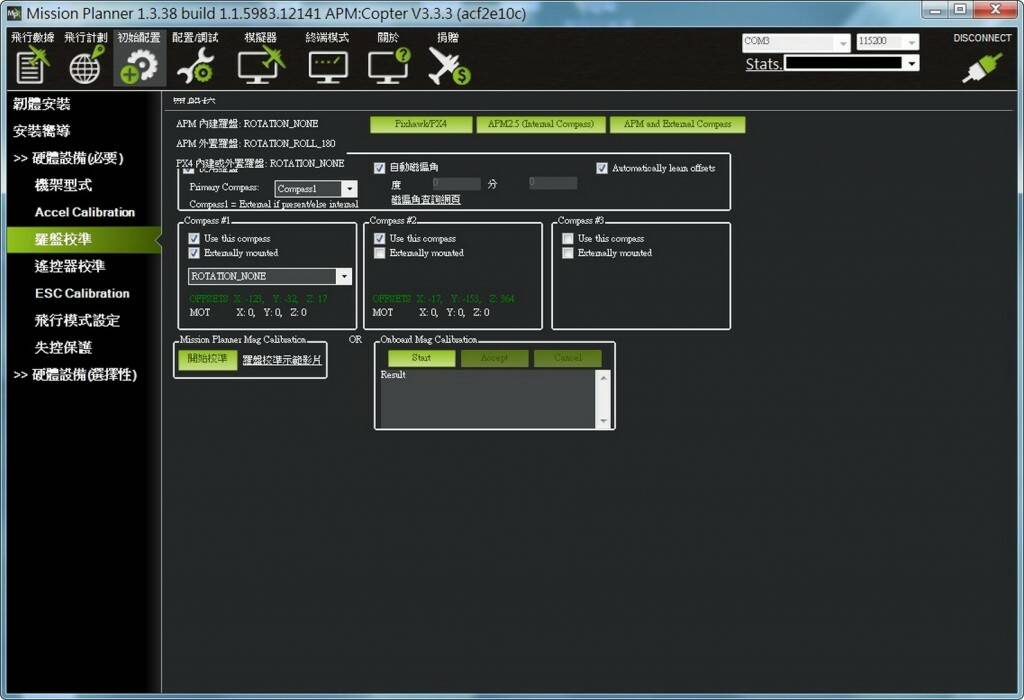Click the APM2.5 (Internal Compass) button
1024x700 pixels.
pyautogui.click(x=541, y=124)
